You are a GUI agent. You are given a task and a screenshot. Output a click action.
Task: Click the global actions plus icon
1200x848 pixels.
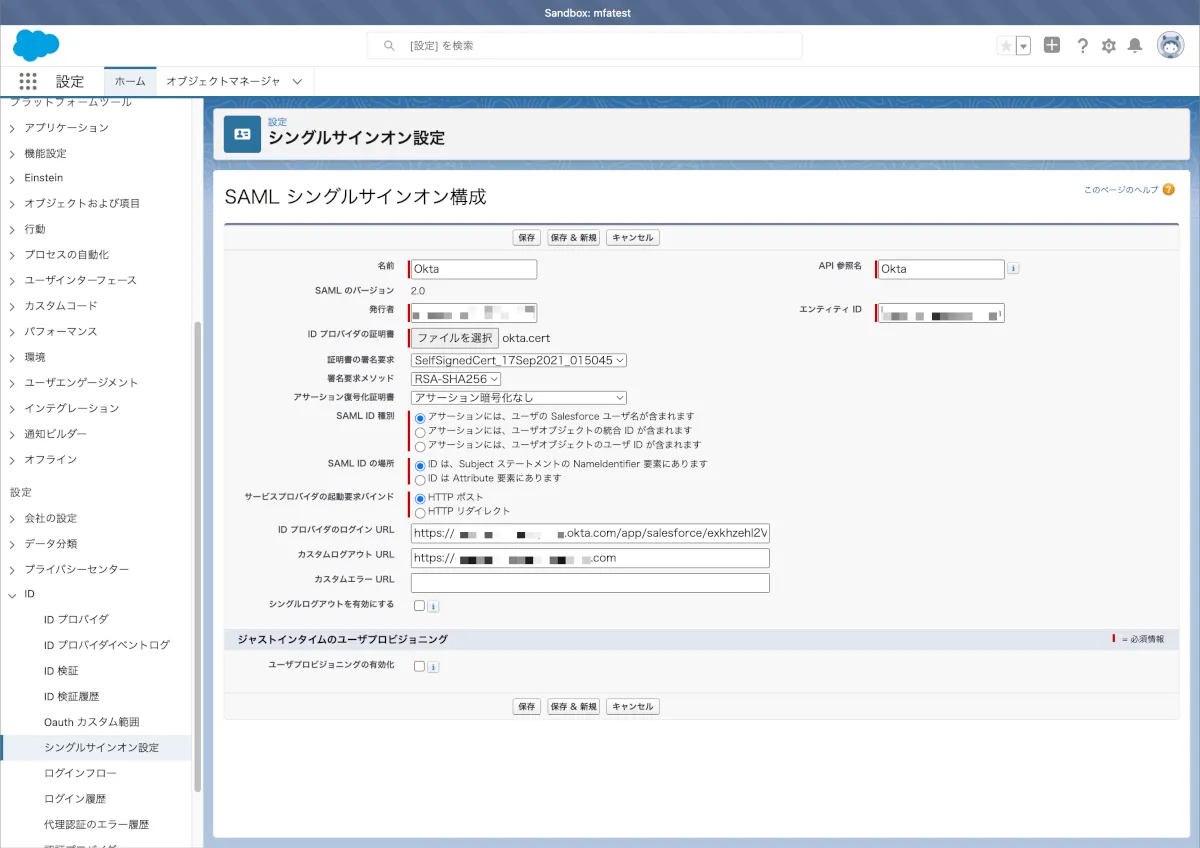(x=1052, y=45)
